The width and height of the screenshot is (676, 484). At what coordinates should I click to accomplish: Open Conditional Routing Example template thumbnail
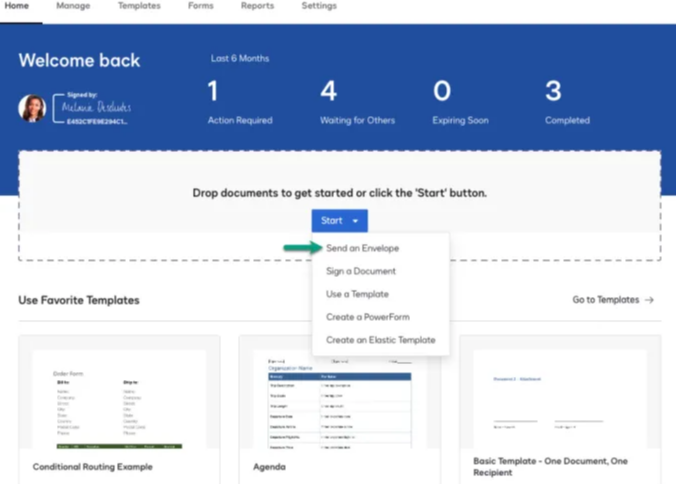pyautogui.click(x=119, y=400)
